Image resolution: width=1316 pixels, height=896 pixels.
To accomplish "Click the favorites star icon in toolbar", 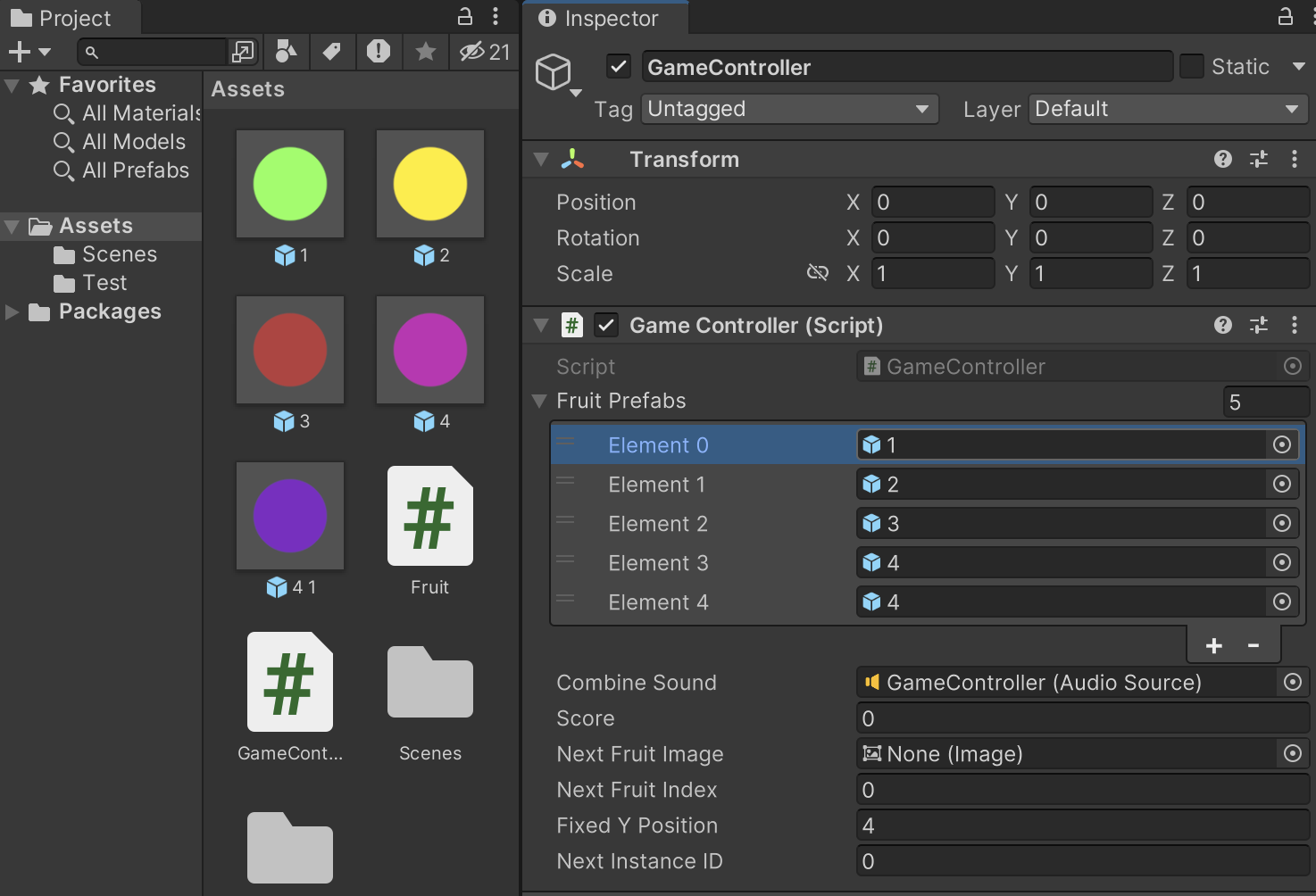I will click(x=426, y=52).
